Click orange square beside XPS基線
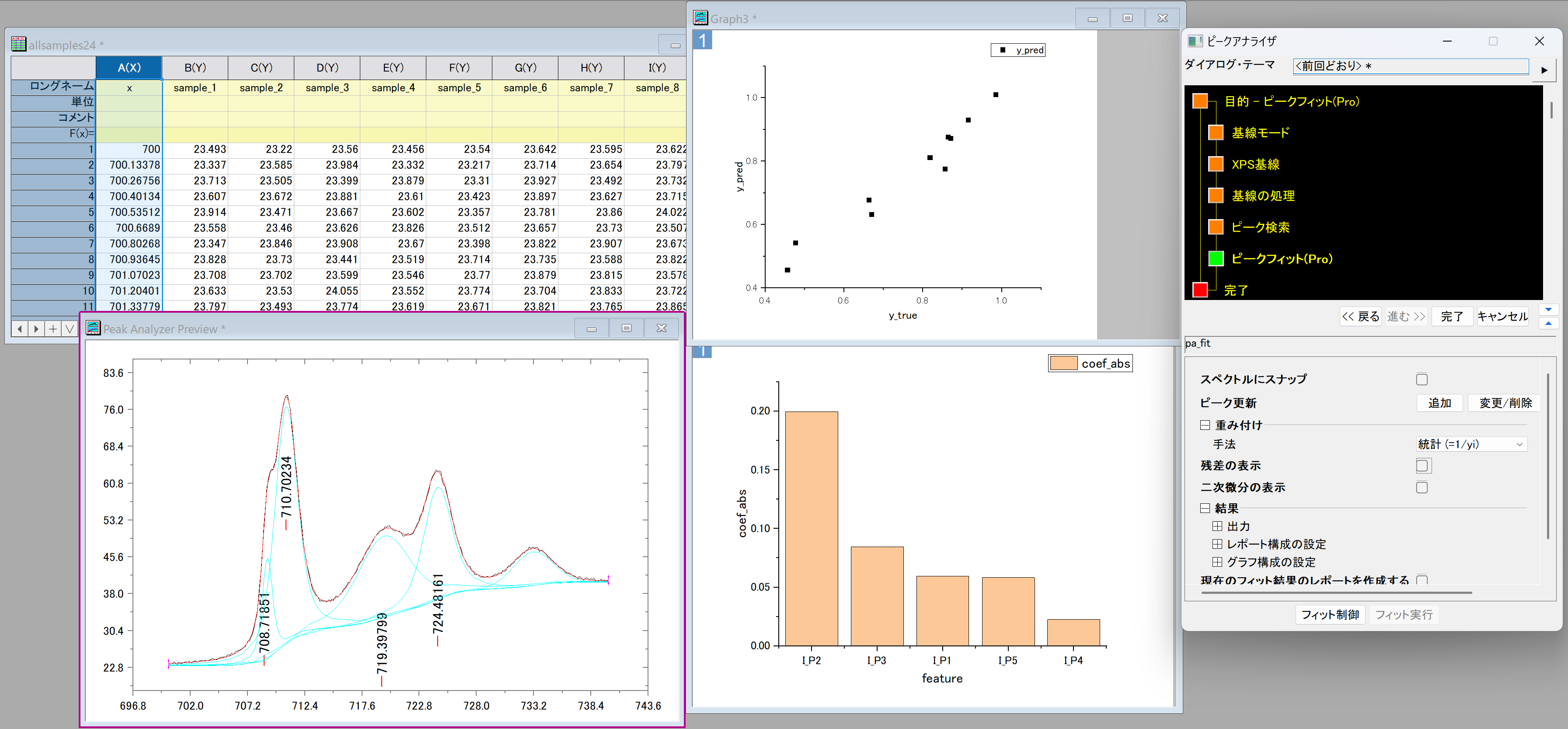This screenshot has height=729, width=1568. [1216, 164]
